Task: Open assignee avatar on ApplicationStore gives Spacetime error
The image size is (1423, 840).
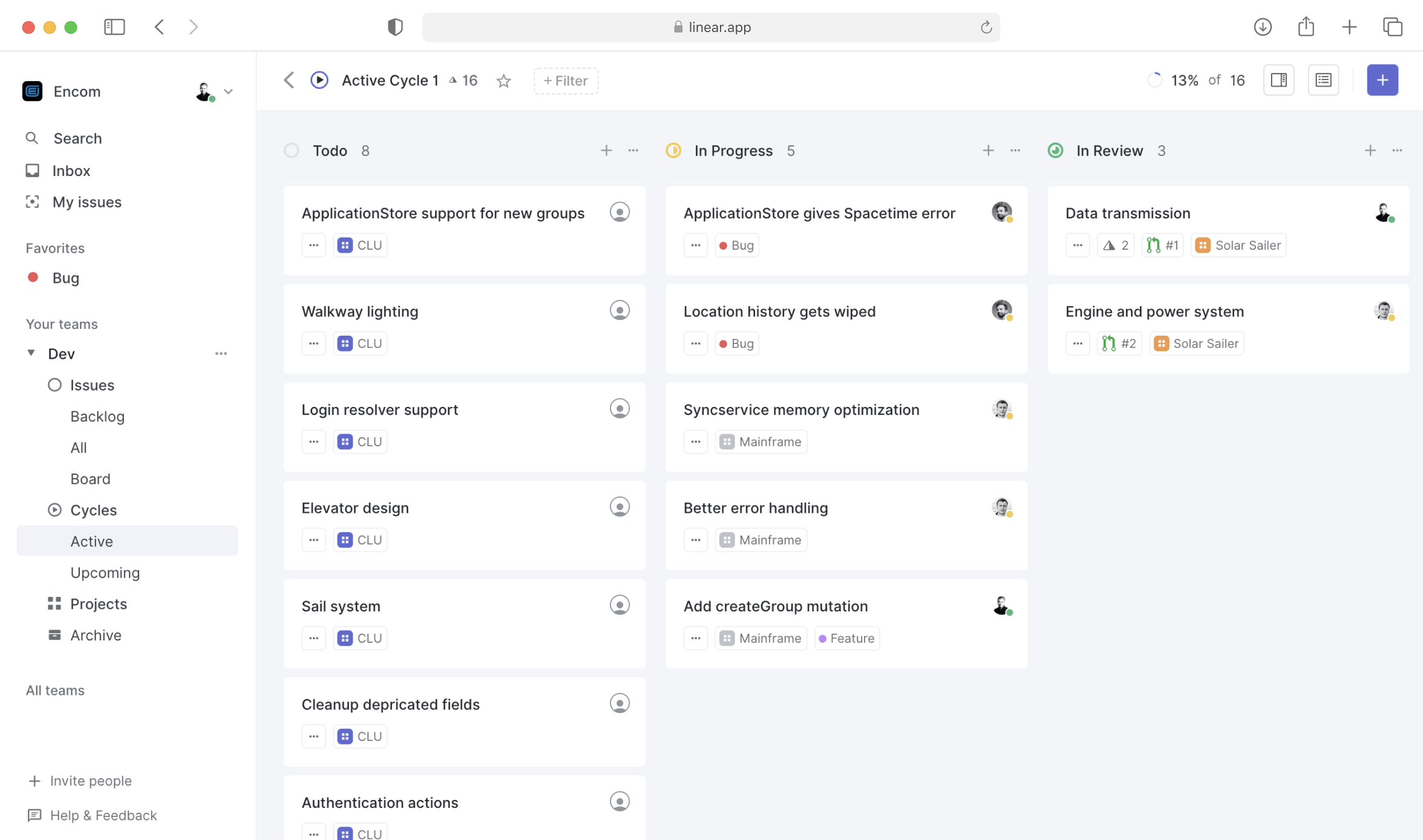Action: 1002,212
